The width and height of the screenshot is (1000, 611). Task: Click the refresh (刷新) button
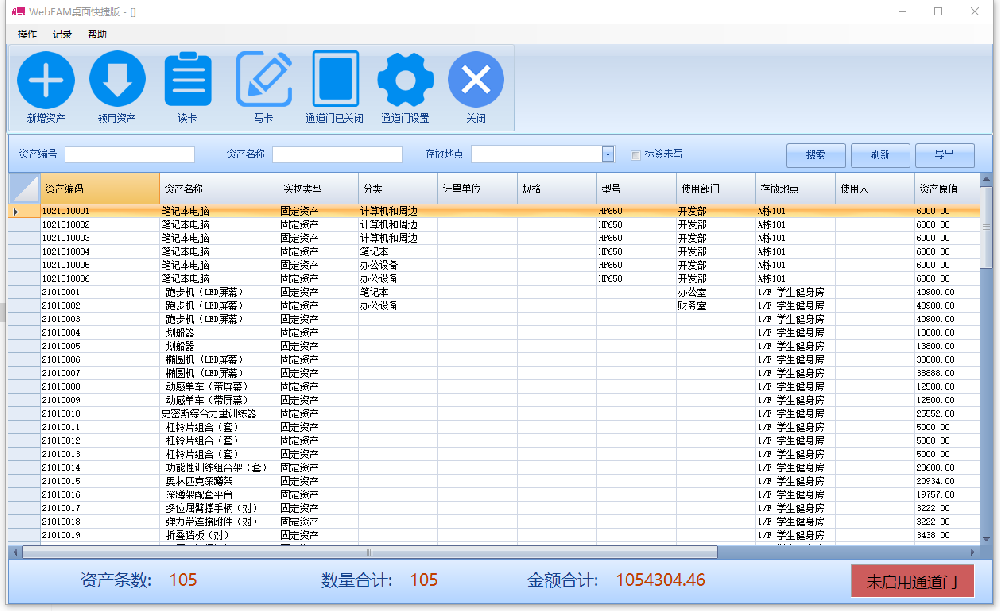coord(880,155)
